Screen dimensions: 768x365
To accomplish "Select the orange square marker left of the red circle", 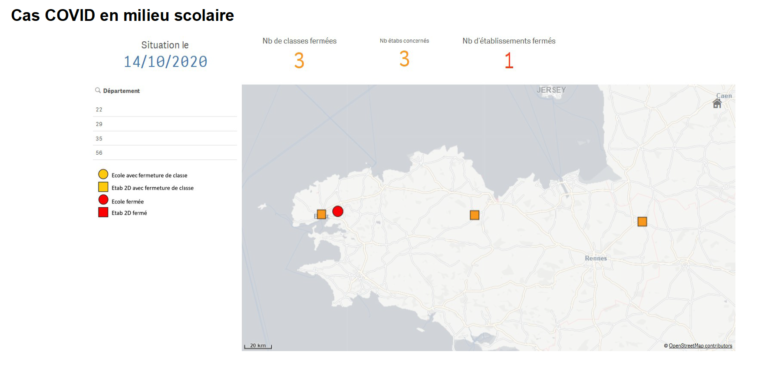I will 321,214.
